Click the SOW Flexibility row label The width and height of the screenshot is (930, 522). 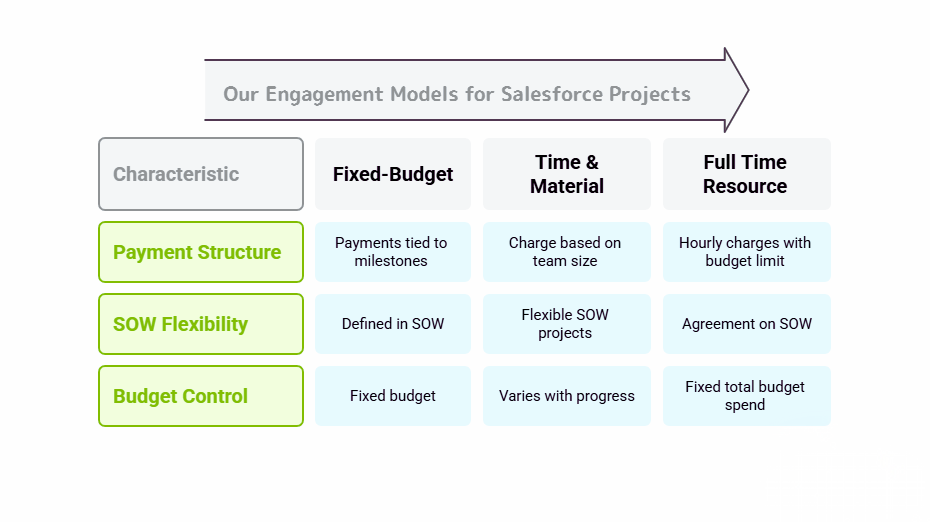pos(200,324)
